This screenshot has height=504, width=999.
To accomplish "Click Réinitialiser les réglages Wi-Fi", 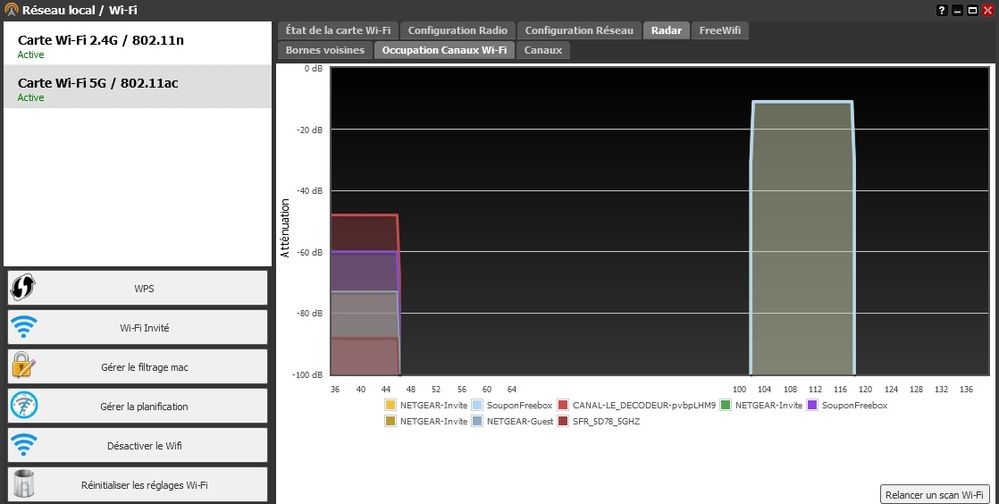I will point(138,485).
